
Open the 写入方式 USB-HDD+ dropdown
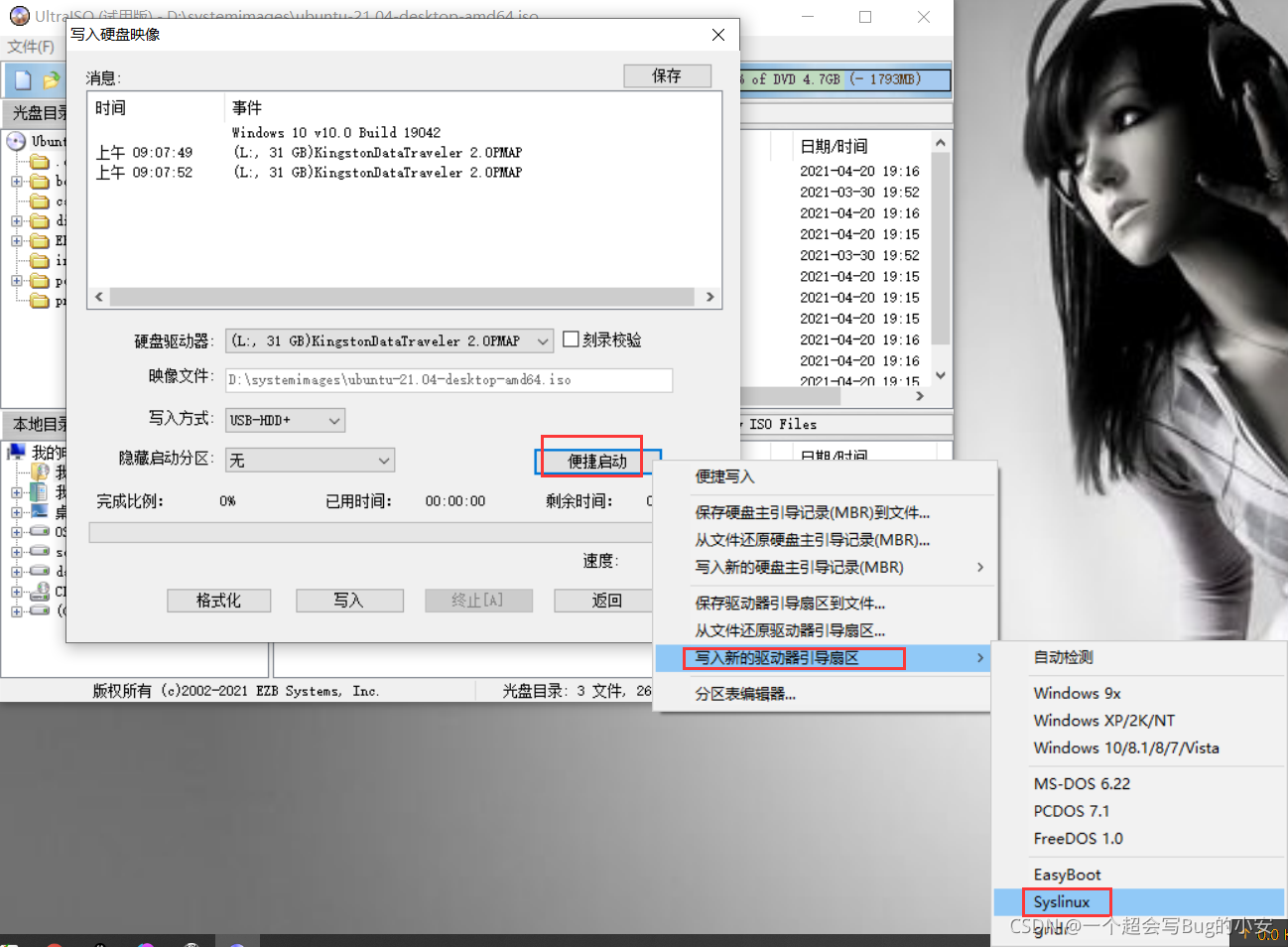tap(334, 421)
